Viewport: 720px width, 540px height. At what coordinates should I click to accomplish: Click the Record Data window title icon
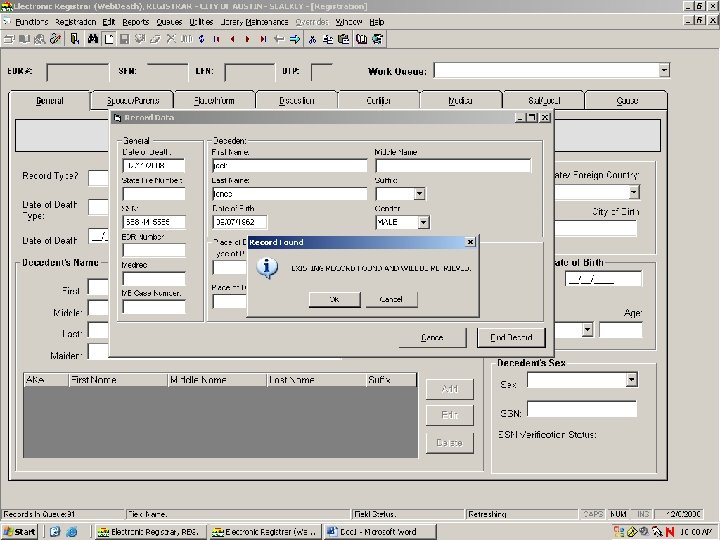click(x=117, y=118)
